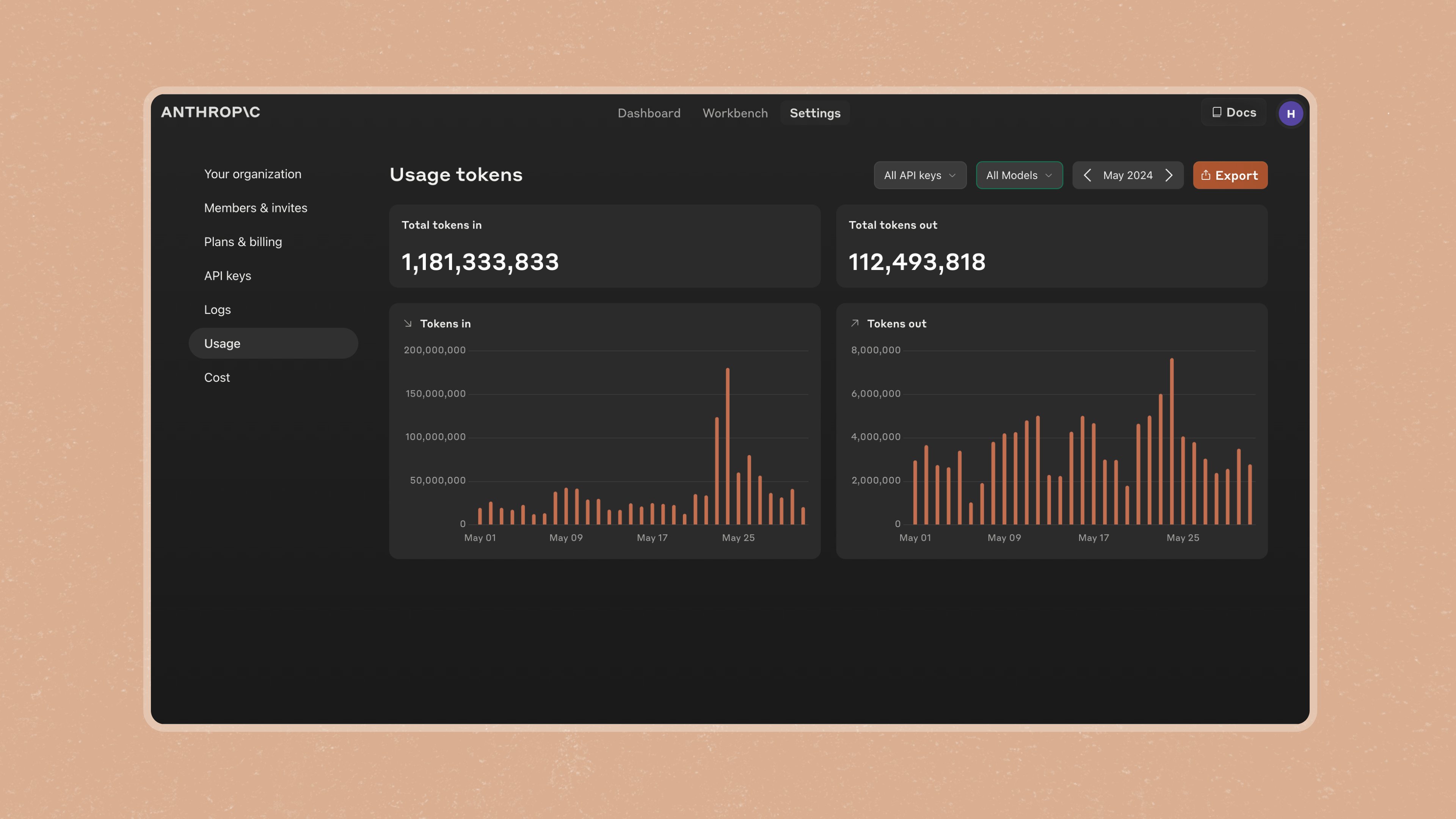This screenshot has height=819, width=1456.
Task: Click the Tokens out arrow icon
Action: coord(855,323)
